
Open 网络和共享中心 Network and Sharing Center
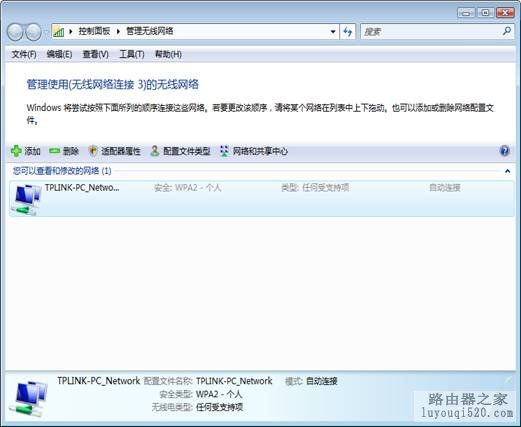coord(254,151)
